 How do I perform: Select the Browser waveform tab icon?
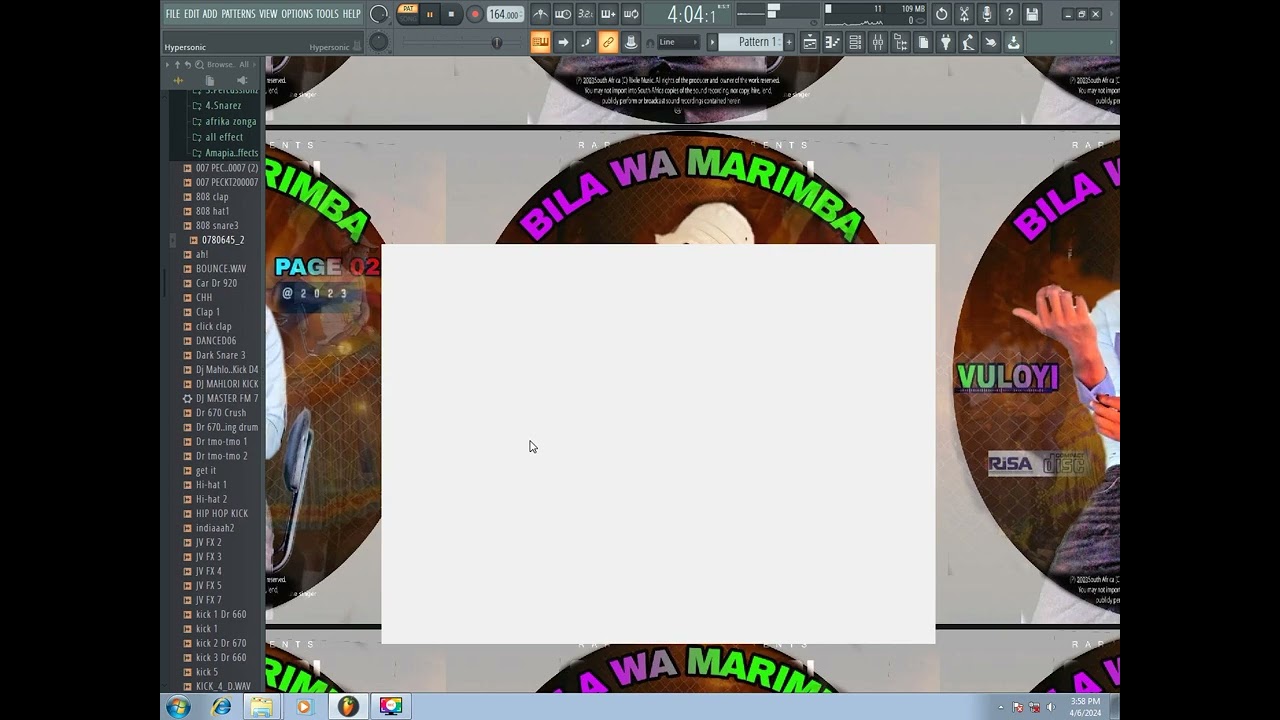click(x=178, y=80)
